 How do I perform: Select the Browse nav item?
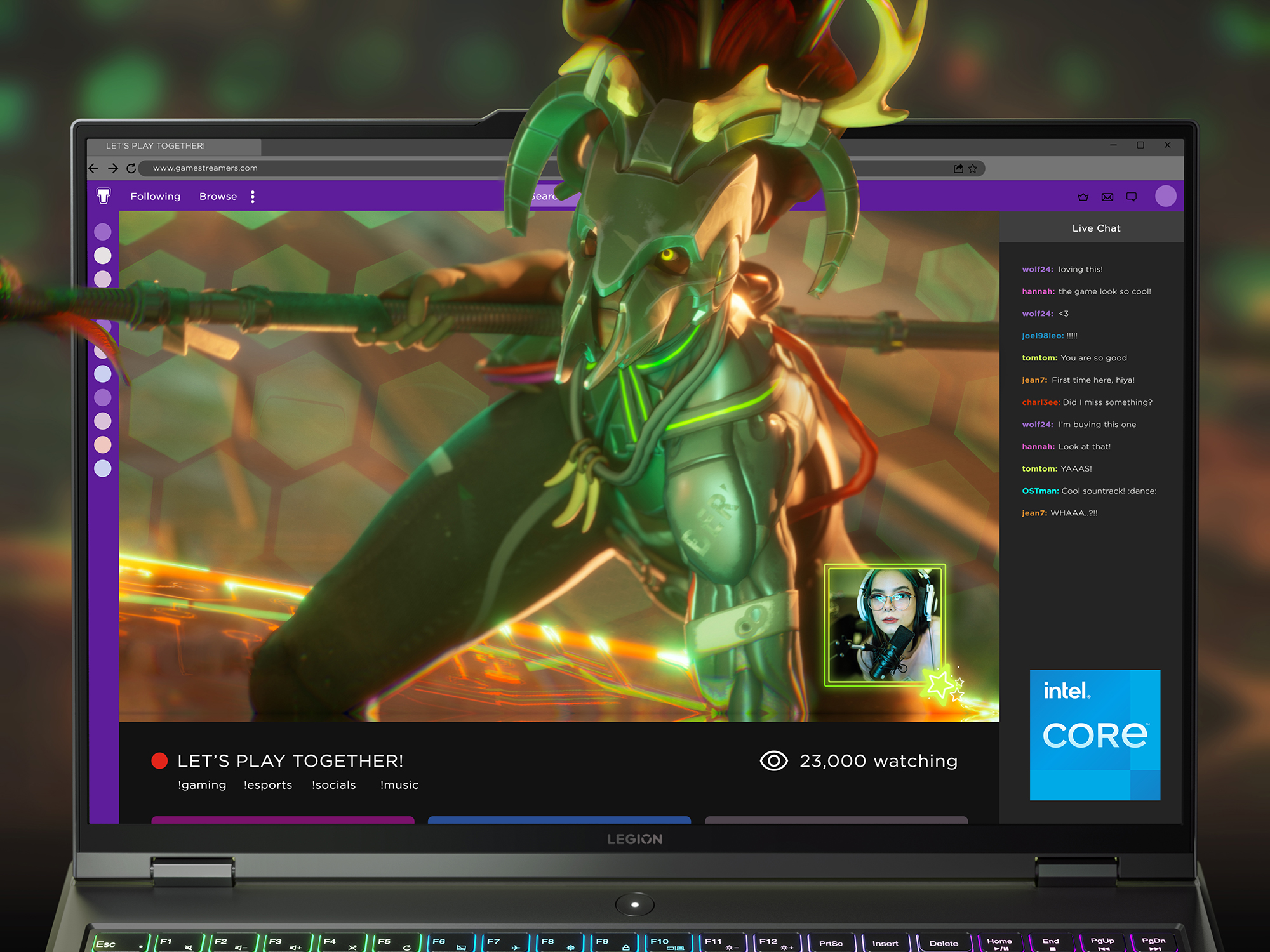click(x=218, y=197)
